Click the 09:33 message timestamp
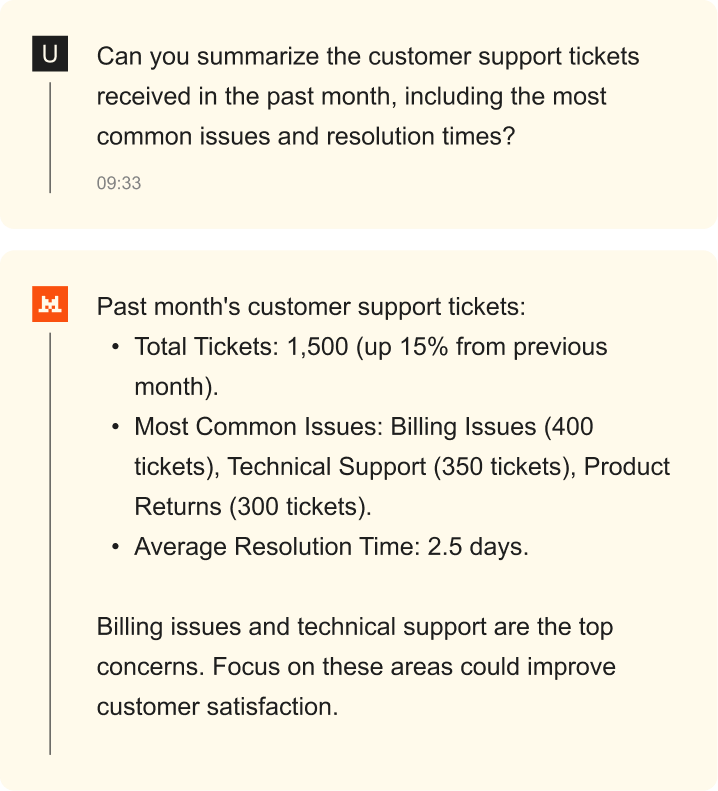The height and width of the screenshot is (791, 718). coord(119,183)
